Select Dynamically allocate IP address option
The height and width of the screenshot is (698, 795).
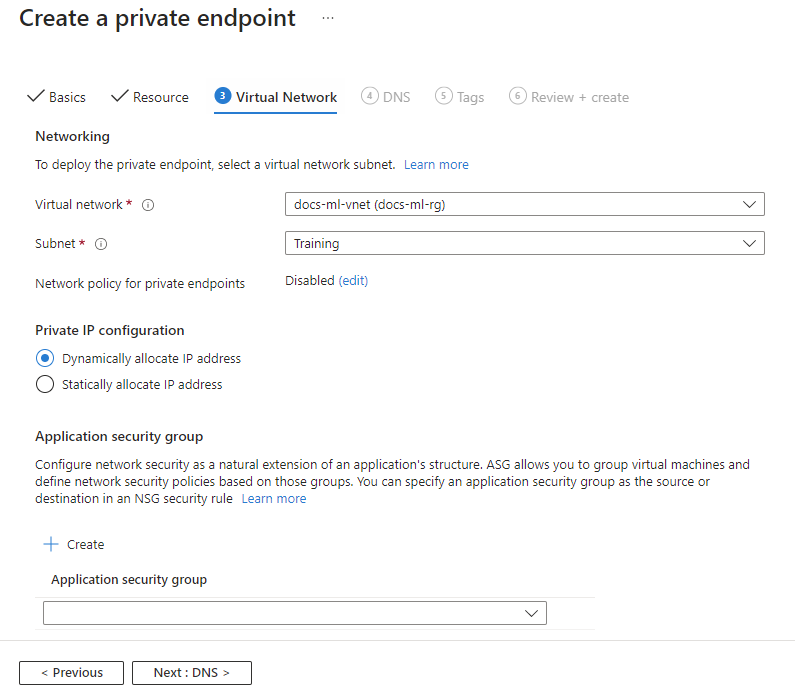click(x=44, y=358)
